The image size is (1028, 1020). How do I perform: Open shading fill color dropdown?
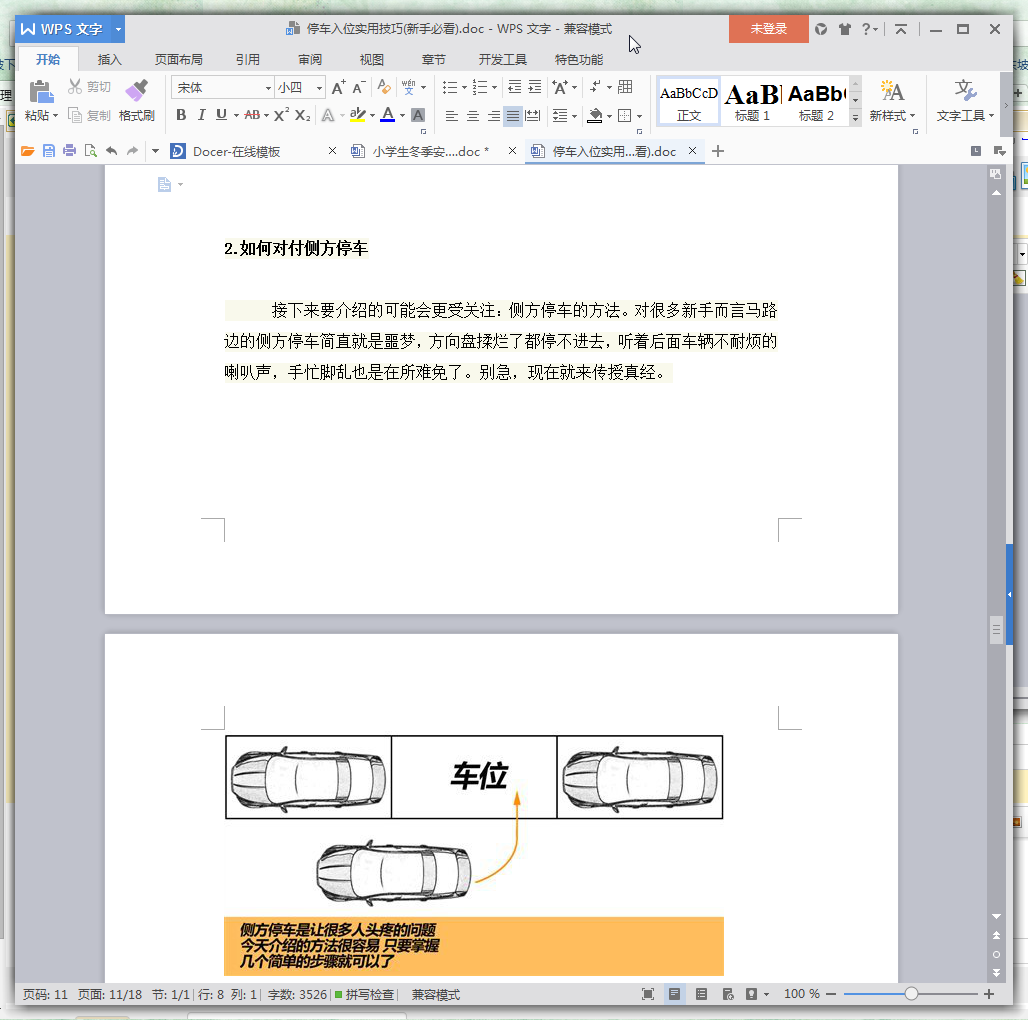point(609,117)
